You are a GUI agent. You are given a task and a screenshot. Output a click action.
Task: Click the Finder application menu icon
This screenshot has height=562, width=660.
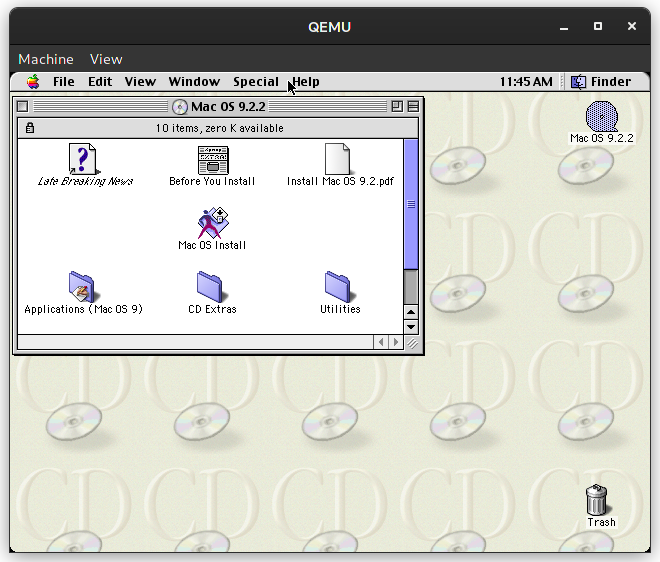pyautogui.click(x=578, y=82)
